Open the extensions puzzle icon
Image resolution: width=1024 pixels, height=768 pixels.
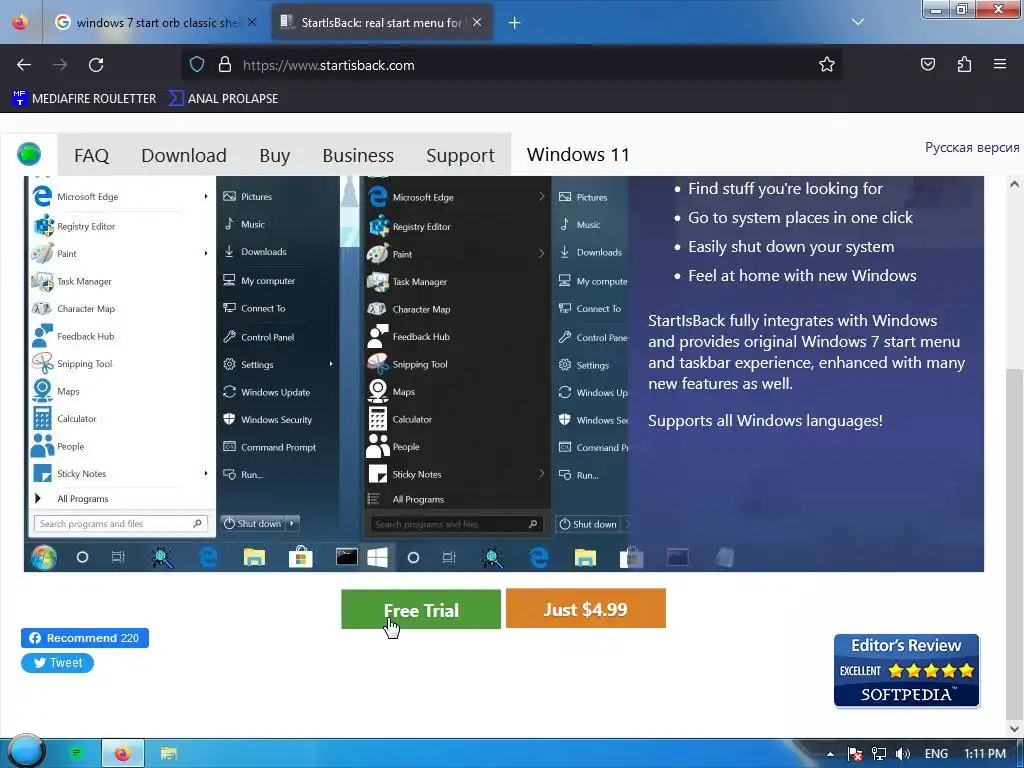coord(964,64)
